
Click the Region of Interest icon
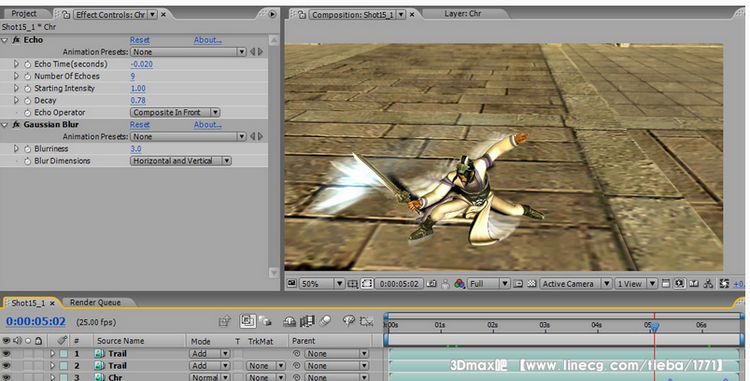[518, 283]
